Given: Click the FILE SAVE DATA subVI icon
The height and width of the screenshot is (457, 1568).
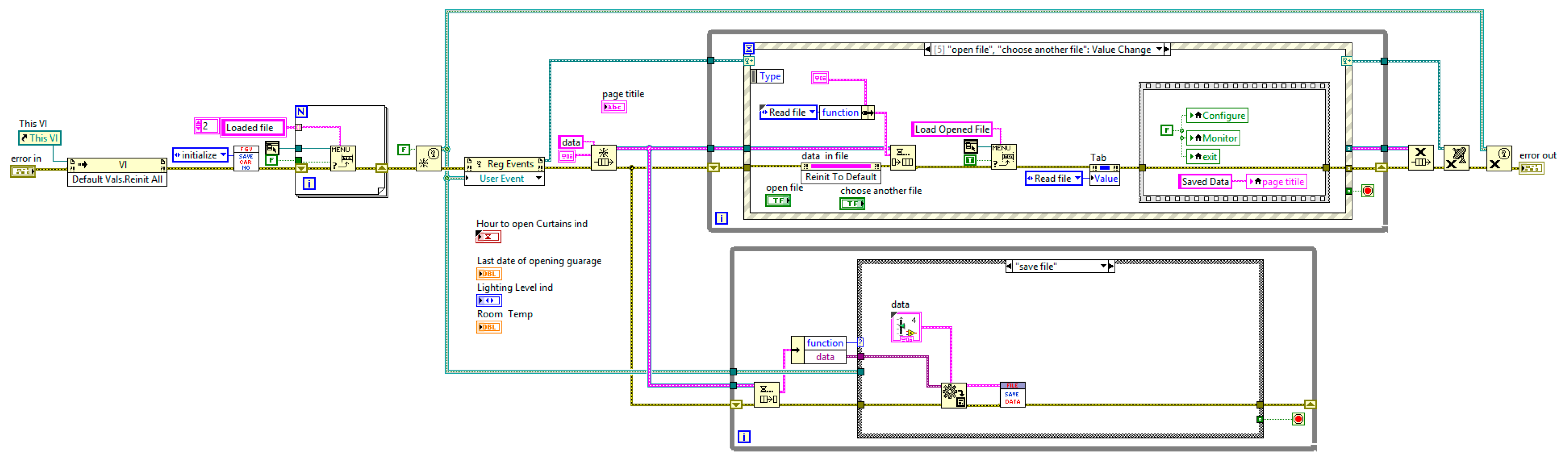Looking at the screenshot, I should click(1012, 395).
